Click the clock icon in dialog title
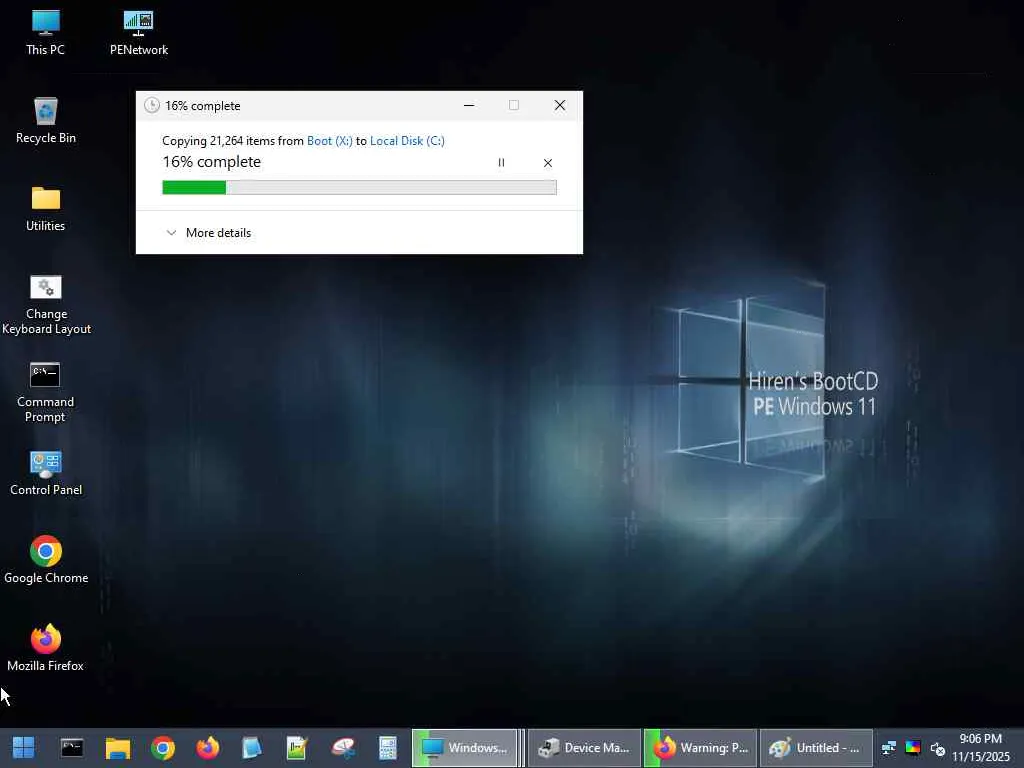The image size is (1024, 768). click(x=152, y=105)
